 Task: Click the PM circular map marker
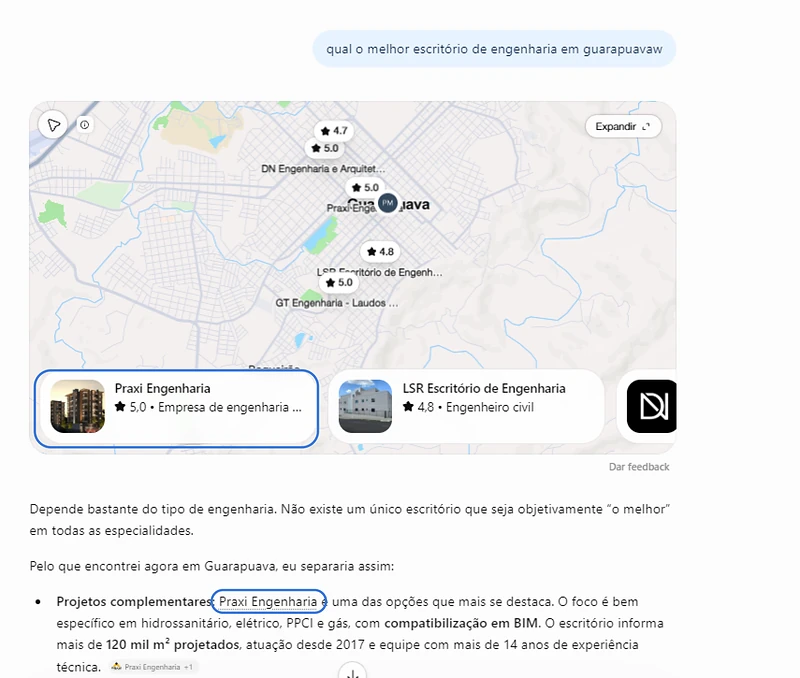point(388,203)
